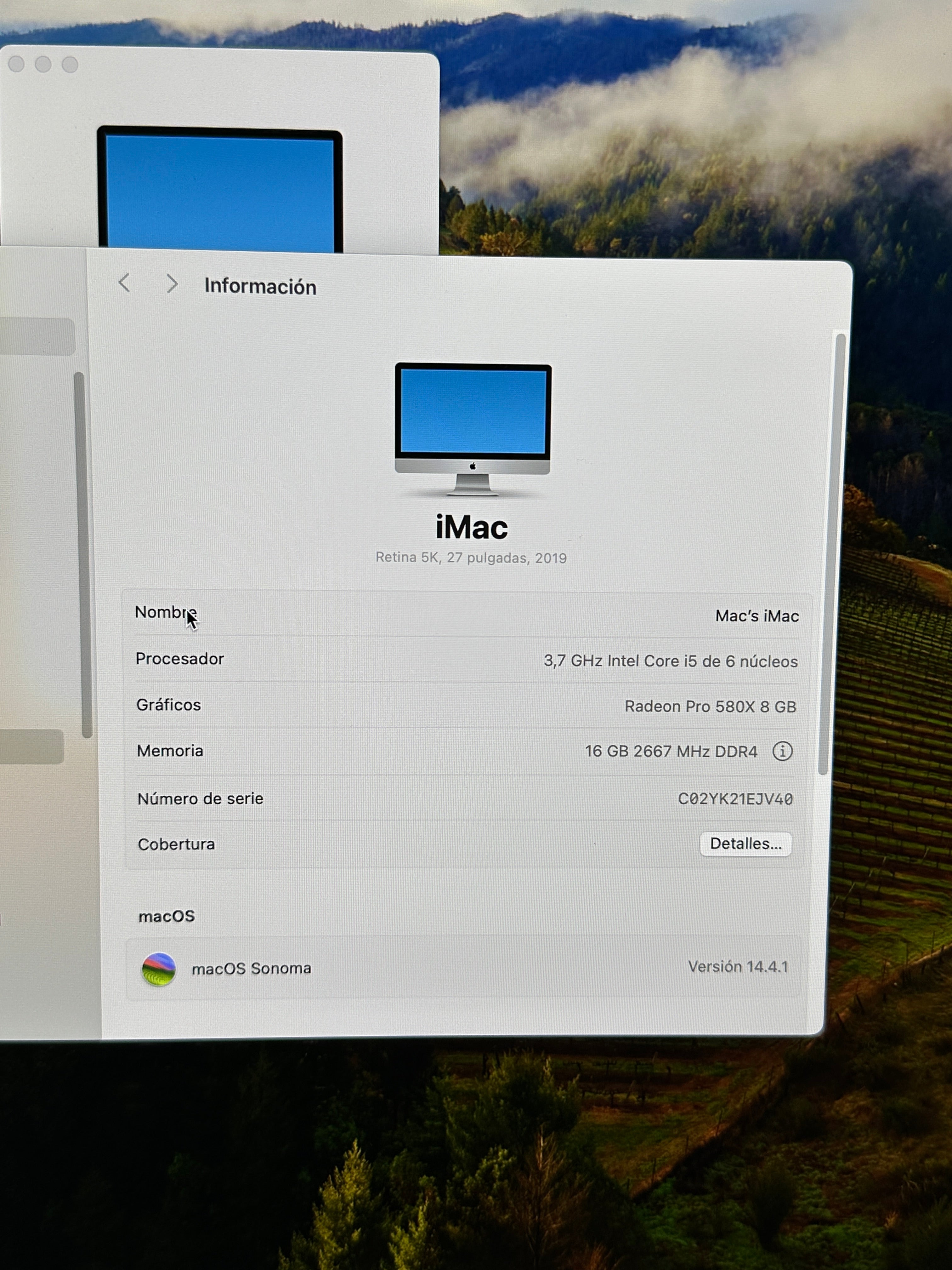
Task: Click the large iMac image
Action: click(x=473, y=429)
